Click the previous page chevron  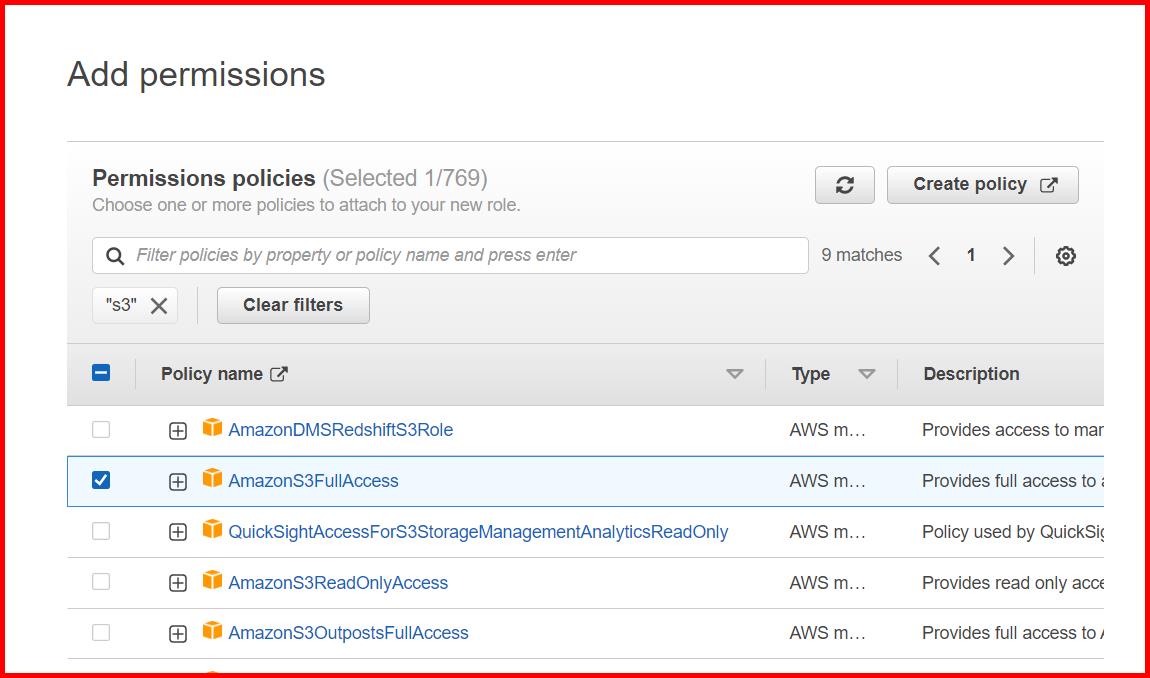pyautogui.click(x=934, y=255)
